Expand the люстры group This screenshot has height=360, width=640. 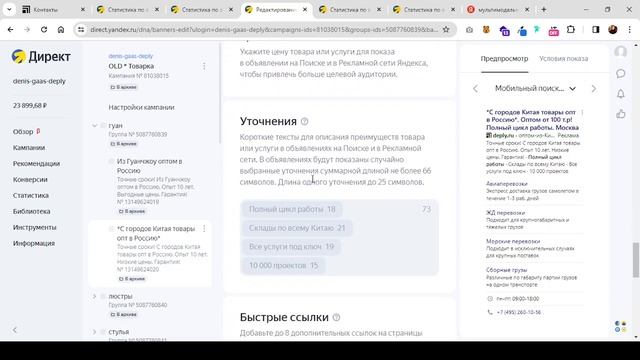[94, 296]
